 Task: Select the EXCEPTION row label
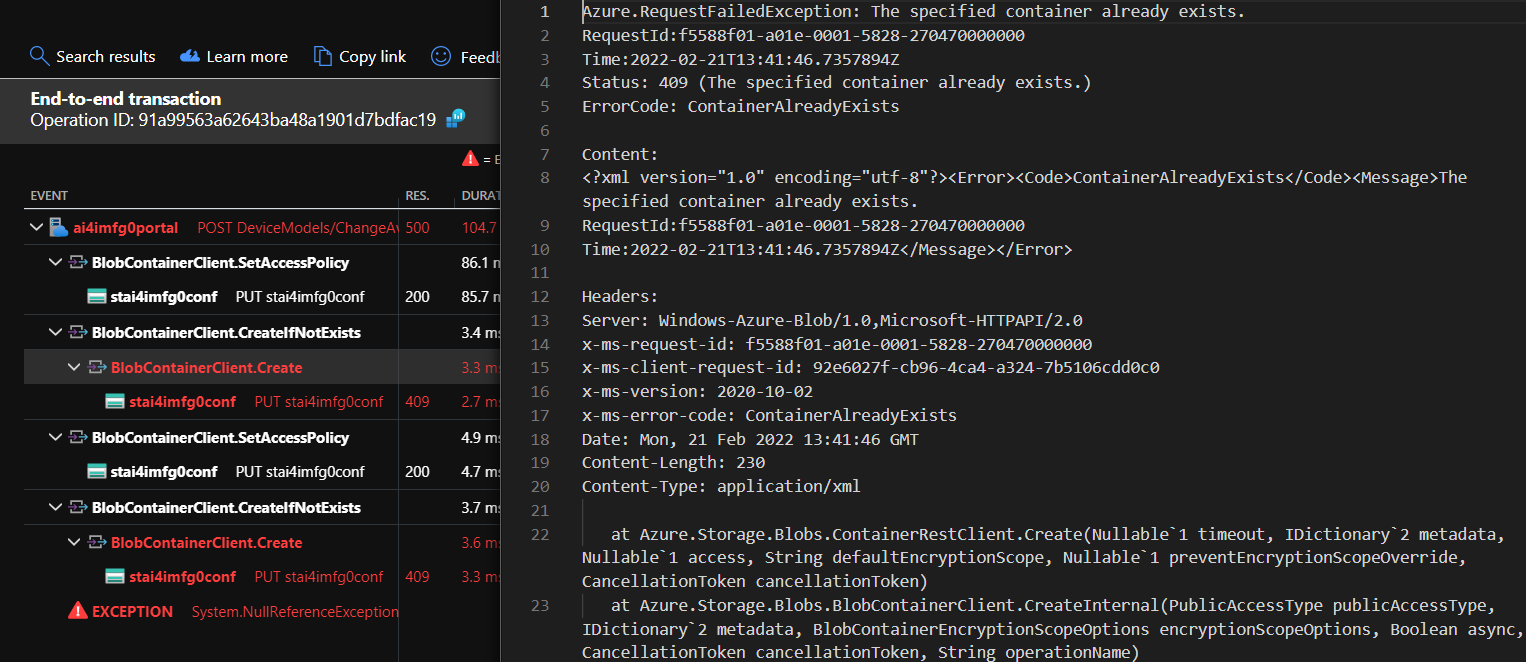point(132,611)
